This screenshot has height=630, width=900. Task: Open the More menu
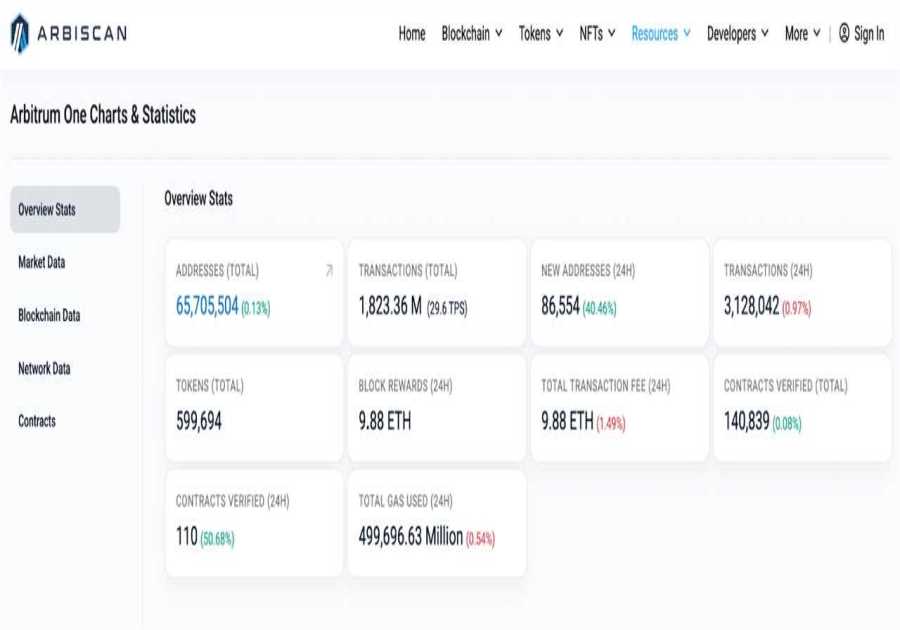pos(802,34)
